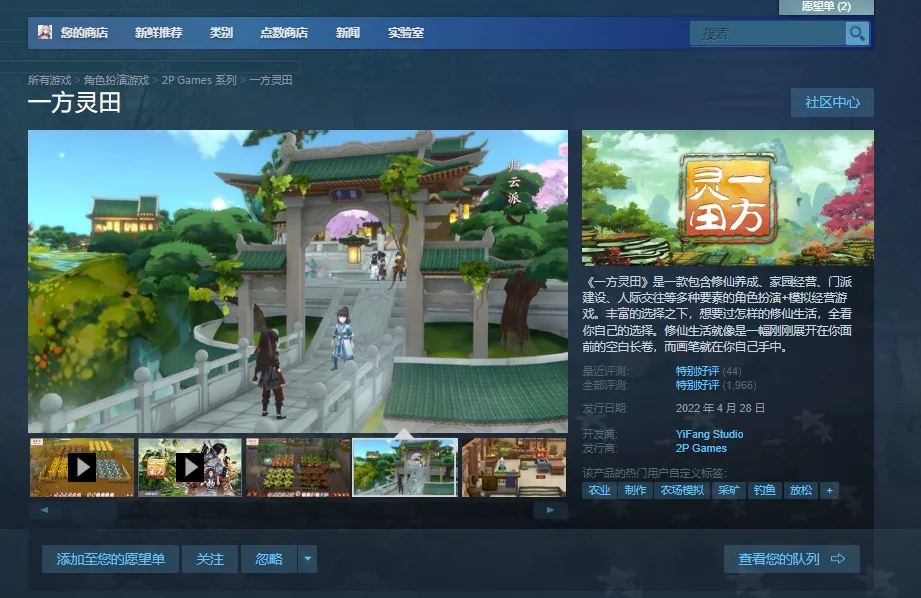Click the search magnifier icon
Viewport: 921px width, 598px height.
point(857,33)
